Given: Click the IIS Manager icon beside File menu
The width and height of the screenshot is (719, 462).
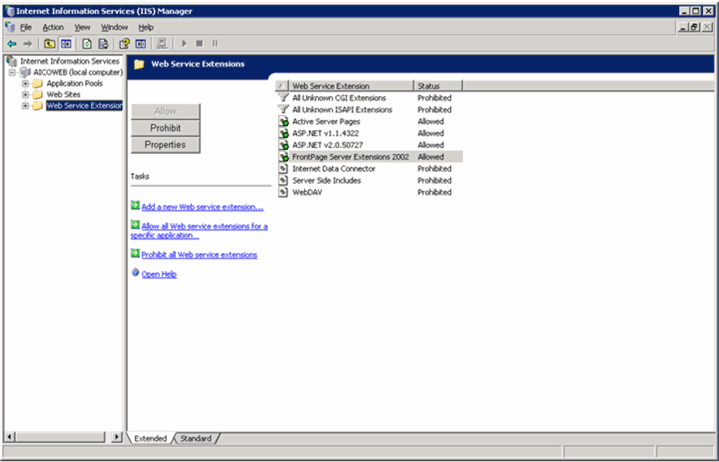Looking at the screenshot, I should pos(10,27).
